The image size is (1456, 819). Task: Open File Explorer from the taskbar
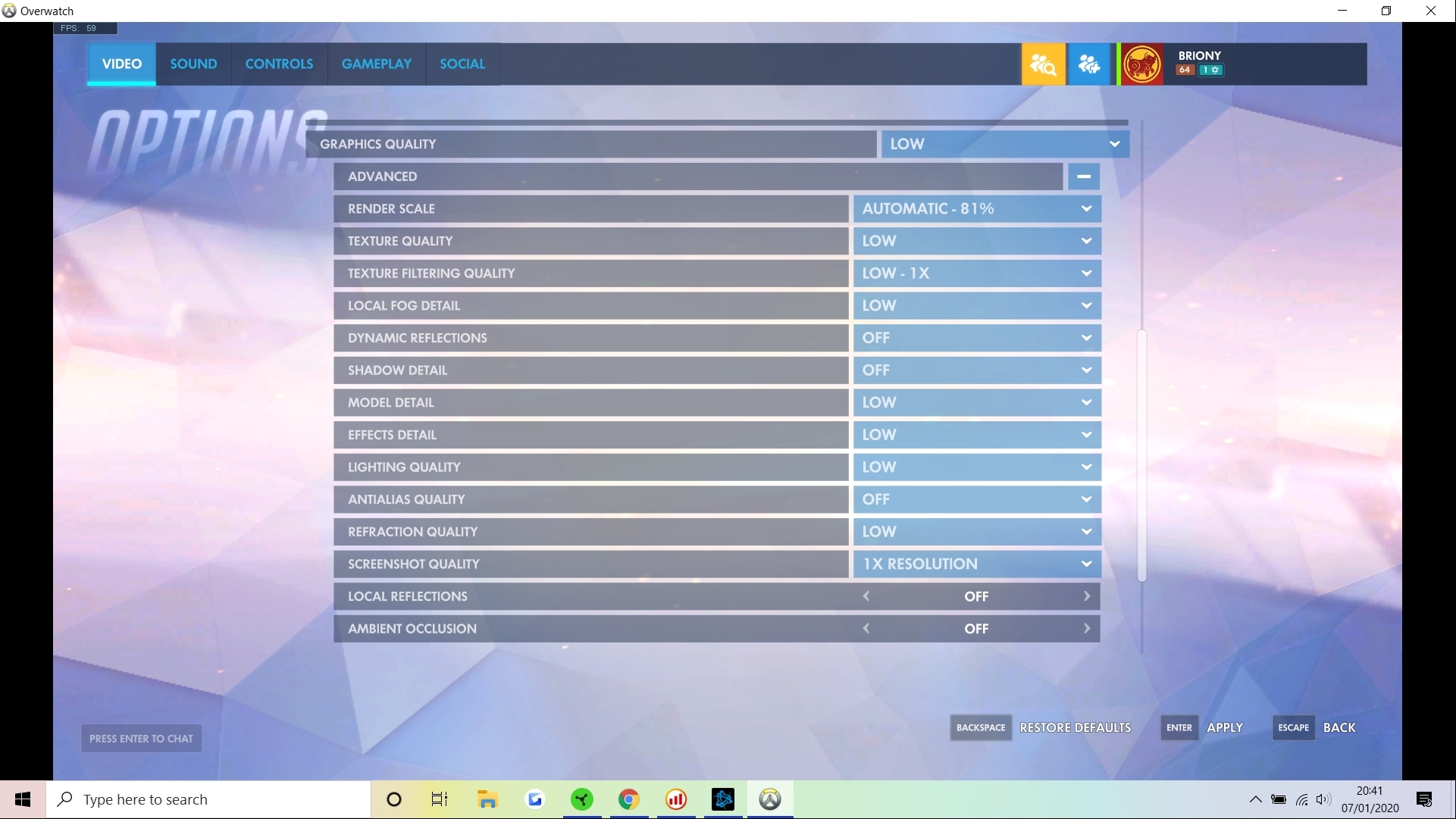pos(487,799)
